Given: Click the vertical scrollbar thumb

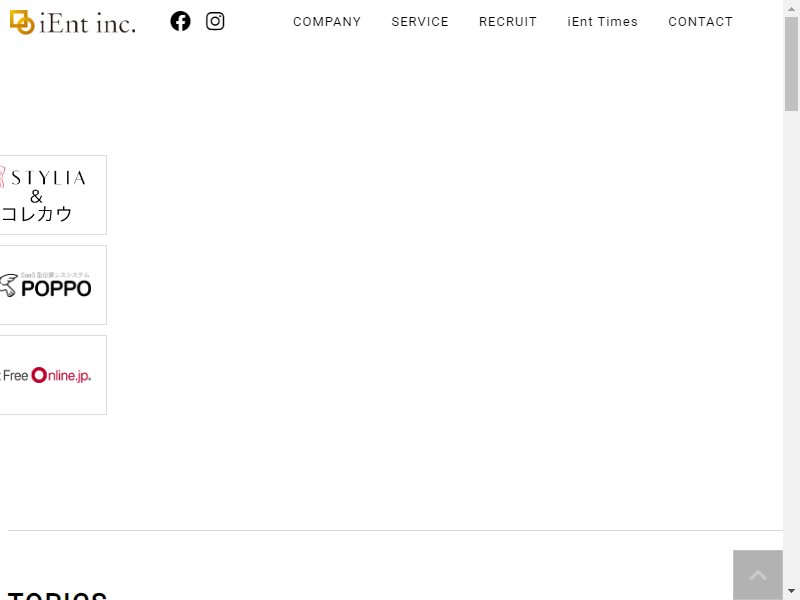Looking at the screenshot, I should 791,64.
